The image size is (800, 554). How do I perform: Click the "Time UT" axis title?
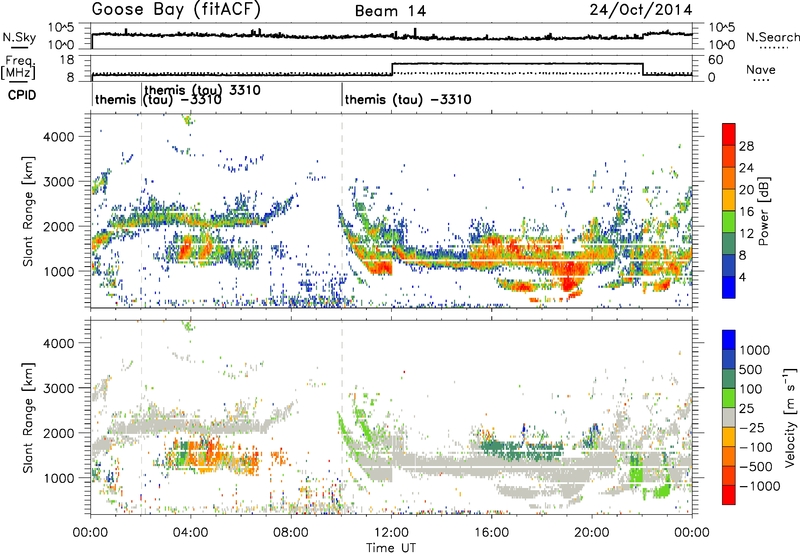point(391,547)
